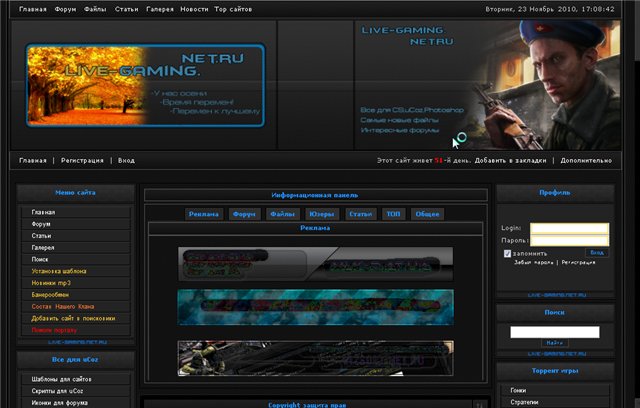Select the Статьи tab in the info panel
Viewport: 640px width, 408px height.
point(360,214)
